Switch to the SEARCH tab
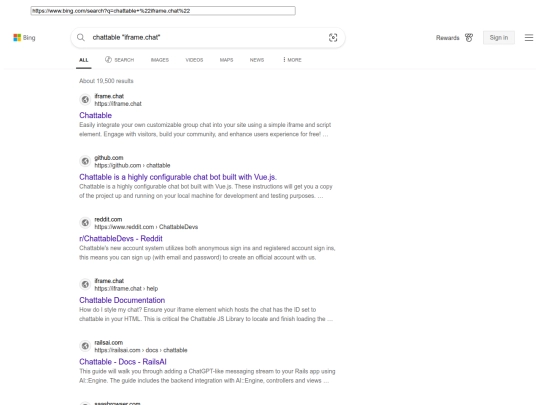This screenshot has height=405, width=540. [x=120, y=60]
